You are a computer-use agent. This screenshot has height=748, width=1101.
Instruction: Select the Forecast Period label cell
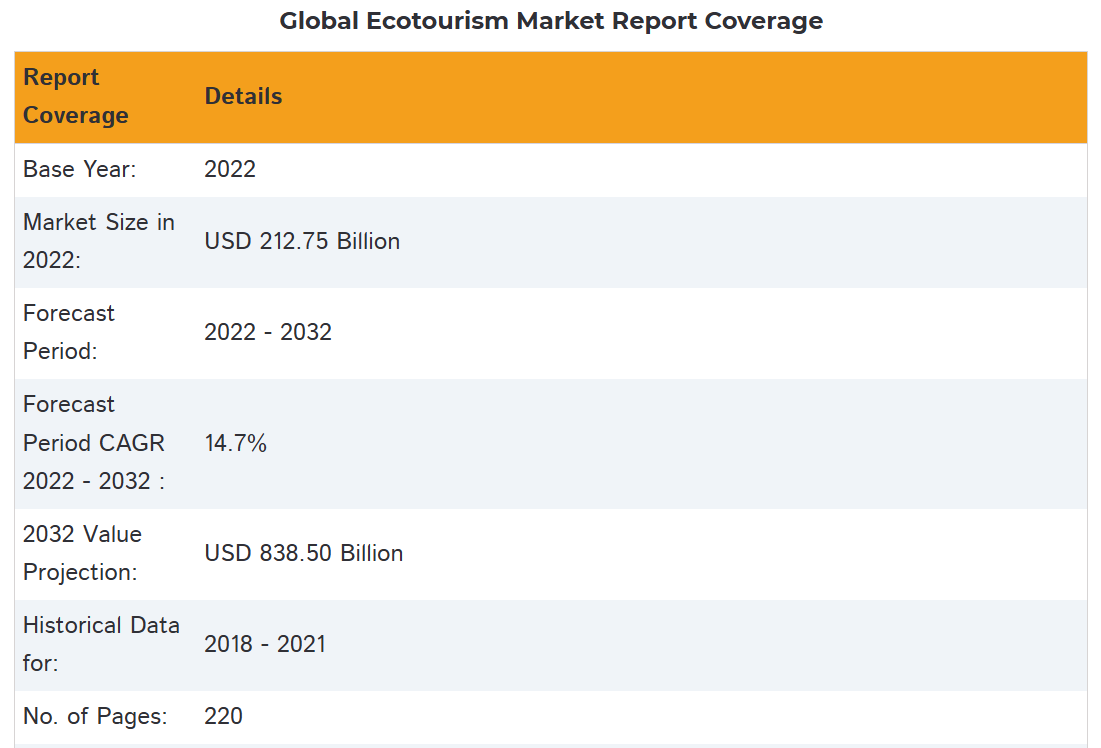tap(69, 332)
